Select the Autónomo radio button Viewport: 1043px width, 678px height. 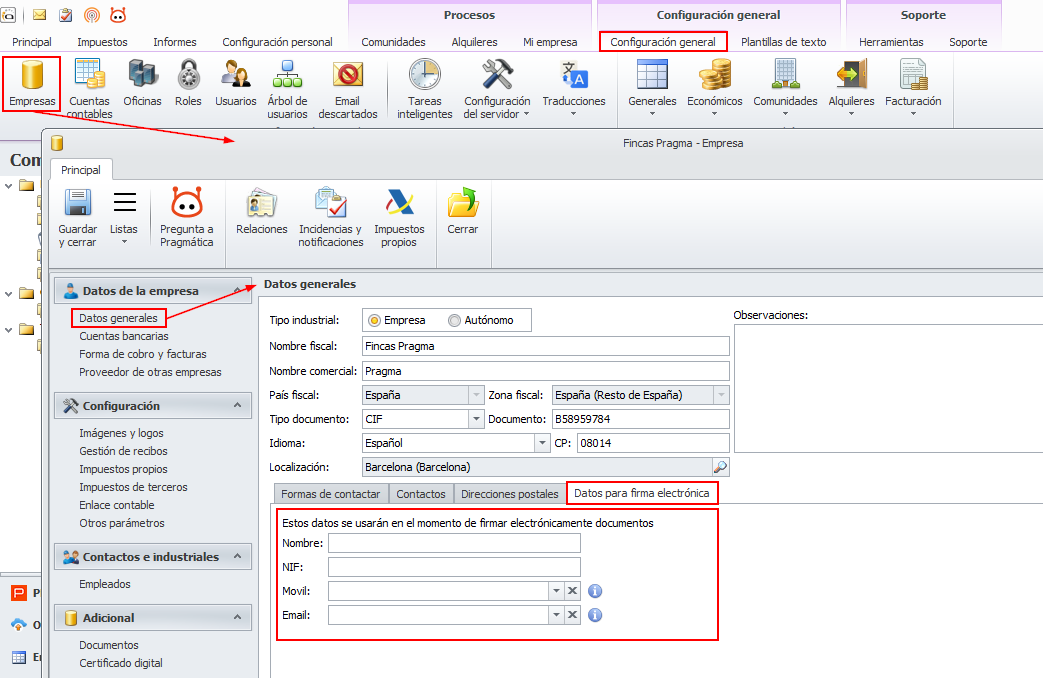[x=454, y=321]
